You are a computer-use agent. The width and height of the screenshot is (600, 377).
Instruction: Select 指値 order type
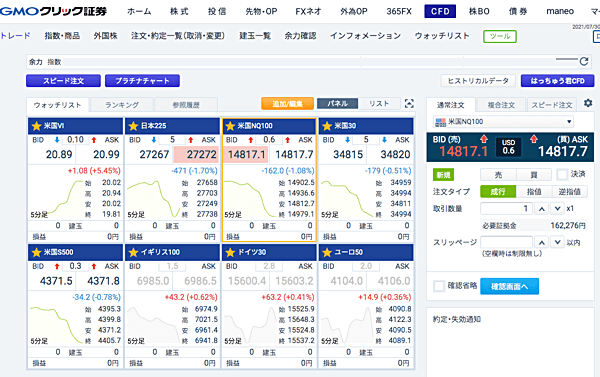534,191
